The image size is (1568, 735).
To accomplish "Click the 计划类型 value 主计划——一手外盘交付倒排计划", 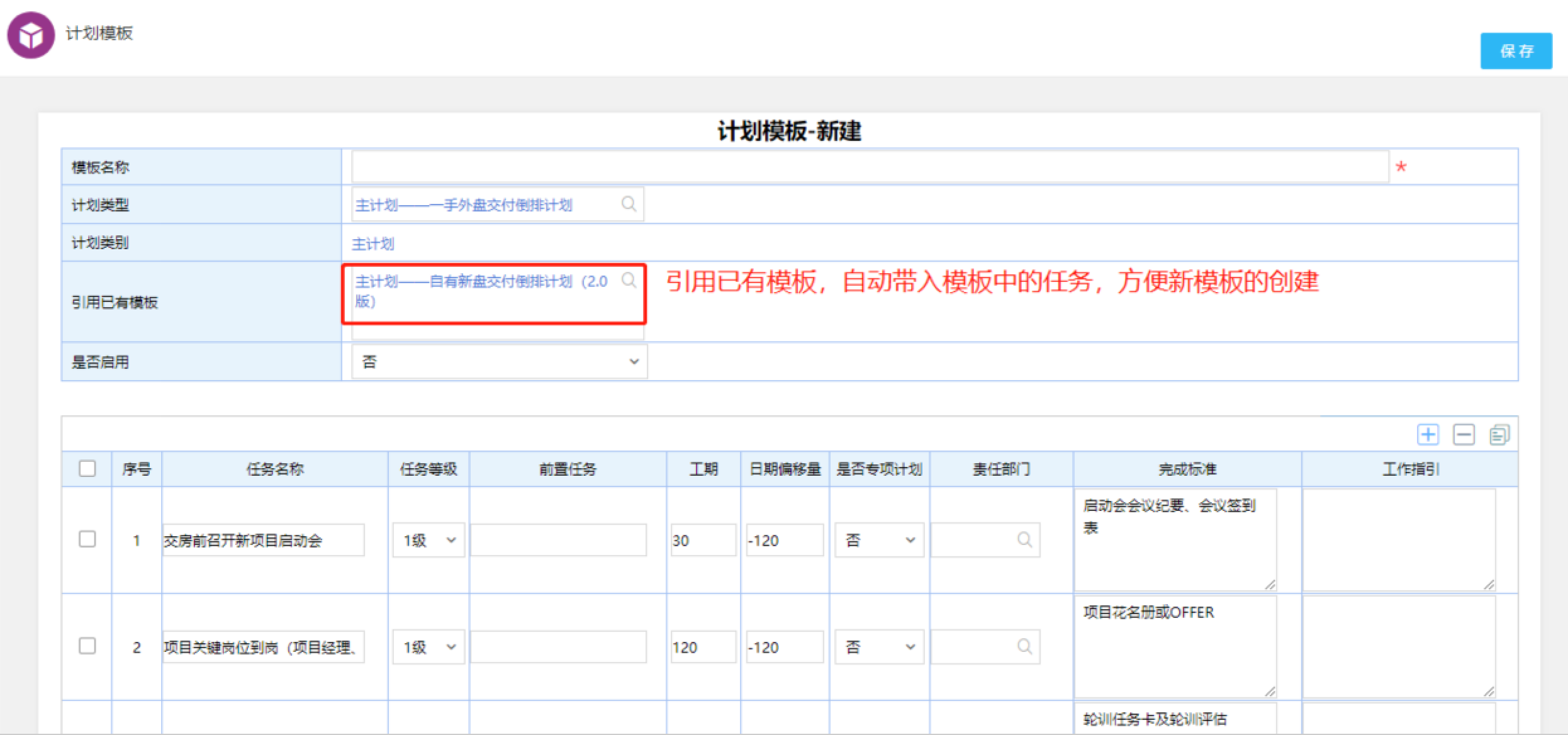I will [x=464, y=205].
